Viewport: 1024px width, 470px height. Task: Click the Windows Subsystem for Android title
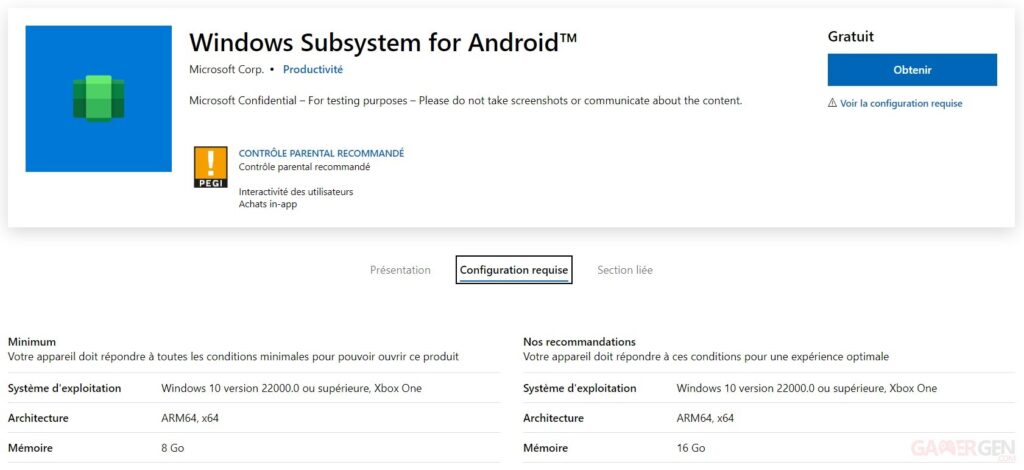(383, 42)
